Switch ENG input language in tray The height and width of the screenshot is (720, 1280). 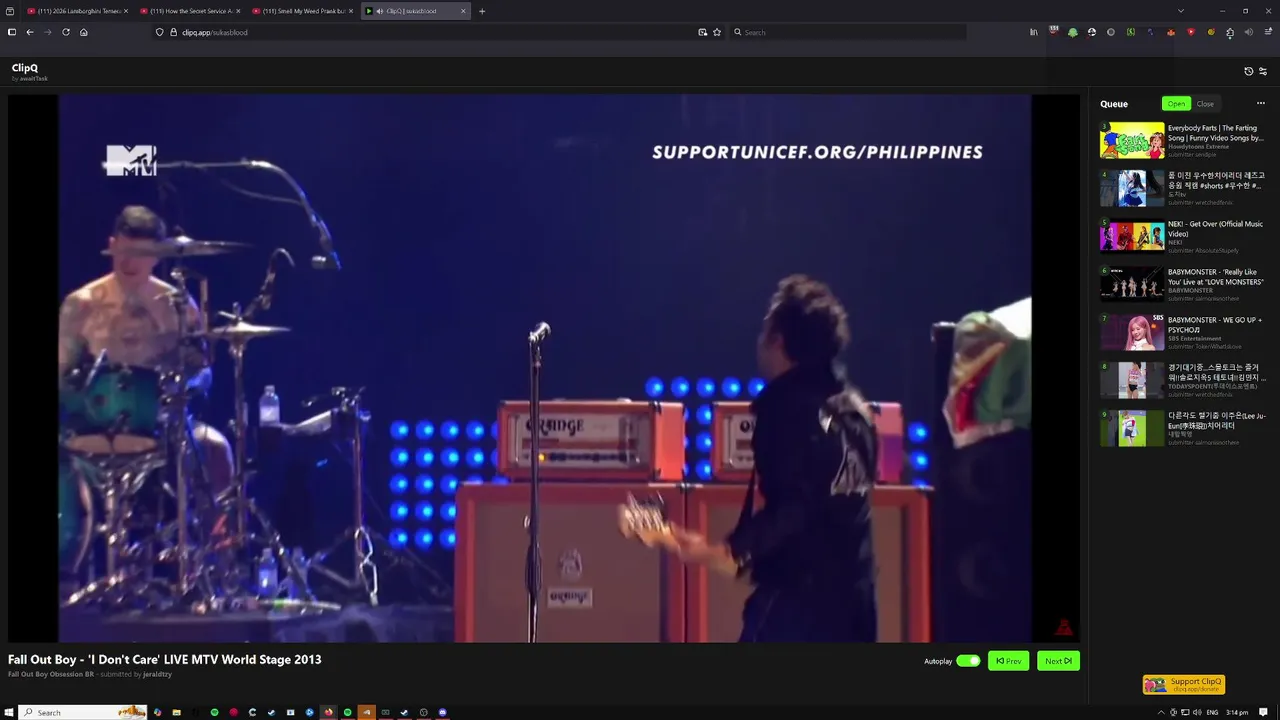click(x=1212, y=712)
